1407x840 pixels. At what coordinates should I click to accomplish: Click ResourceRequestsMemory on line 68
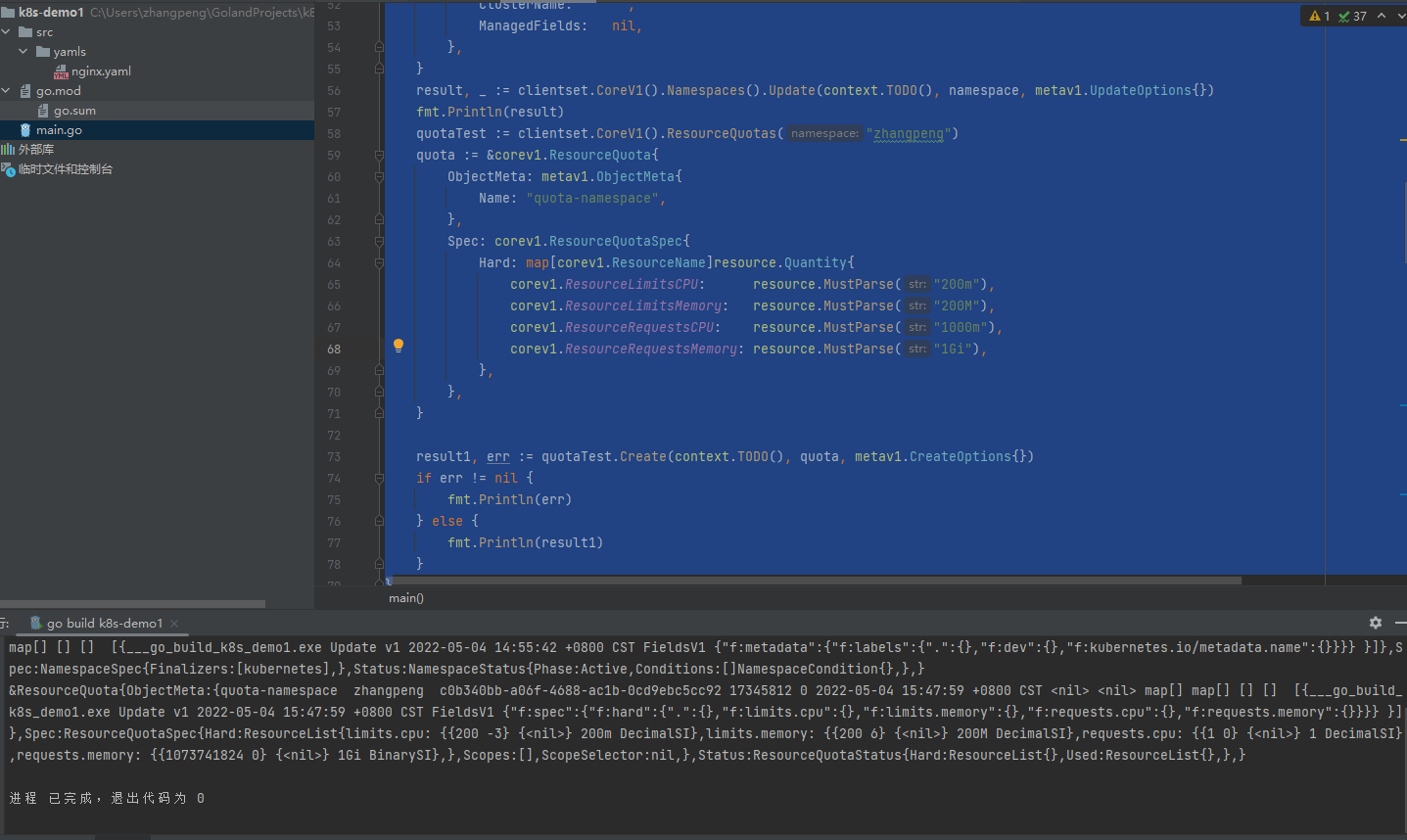[x=651, y=350]
